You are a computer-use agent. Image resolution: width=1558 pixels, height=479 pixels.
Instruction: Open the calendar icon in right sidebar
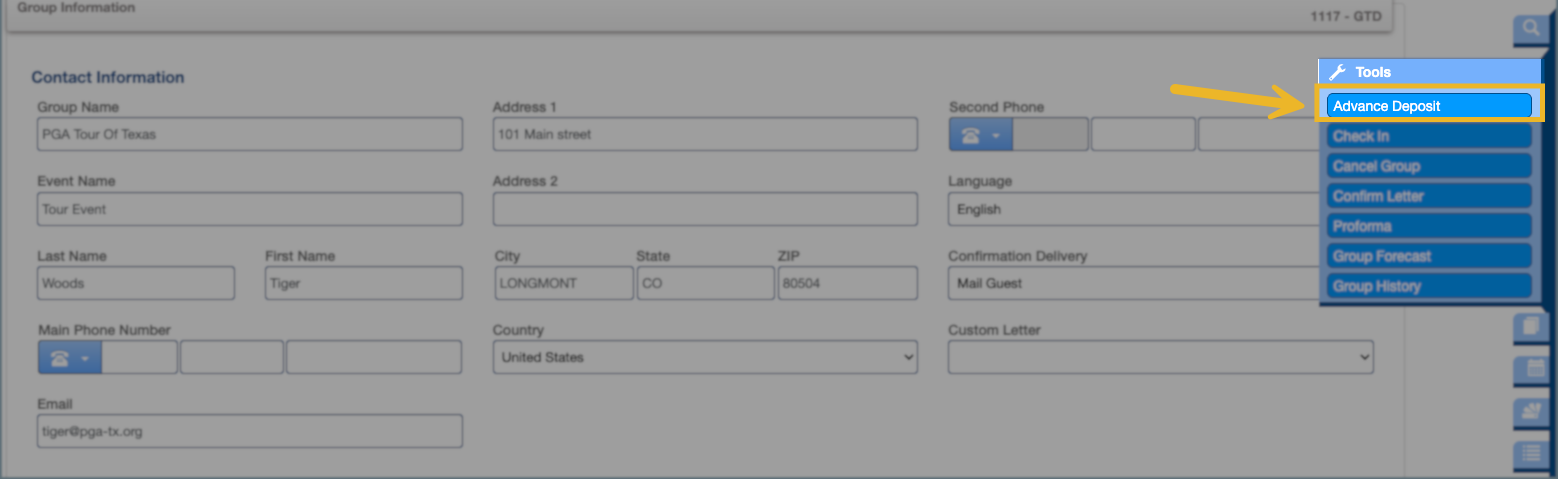click(x=1529, y=369)
